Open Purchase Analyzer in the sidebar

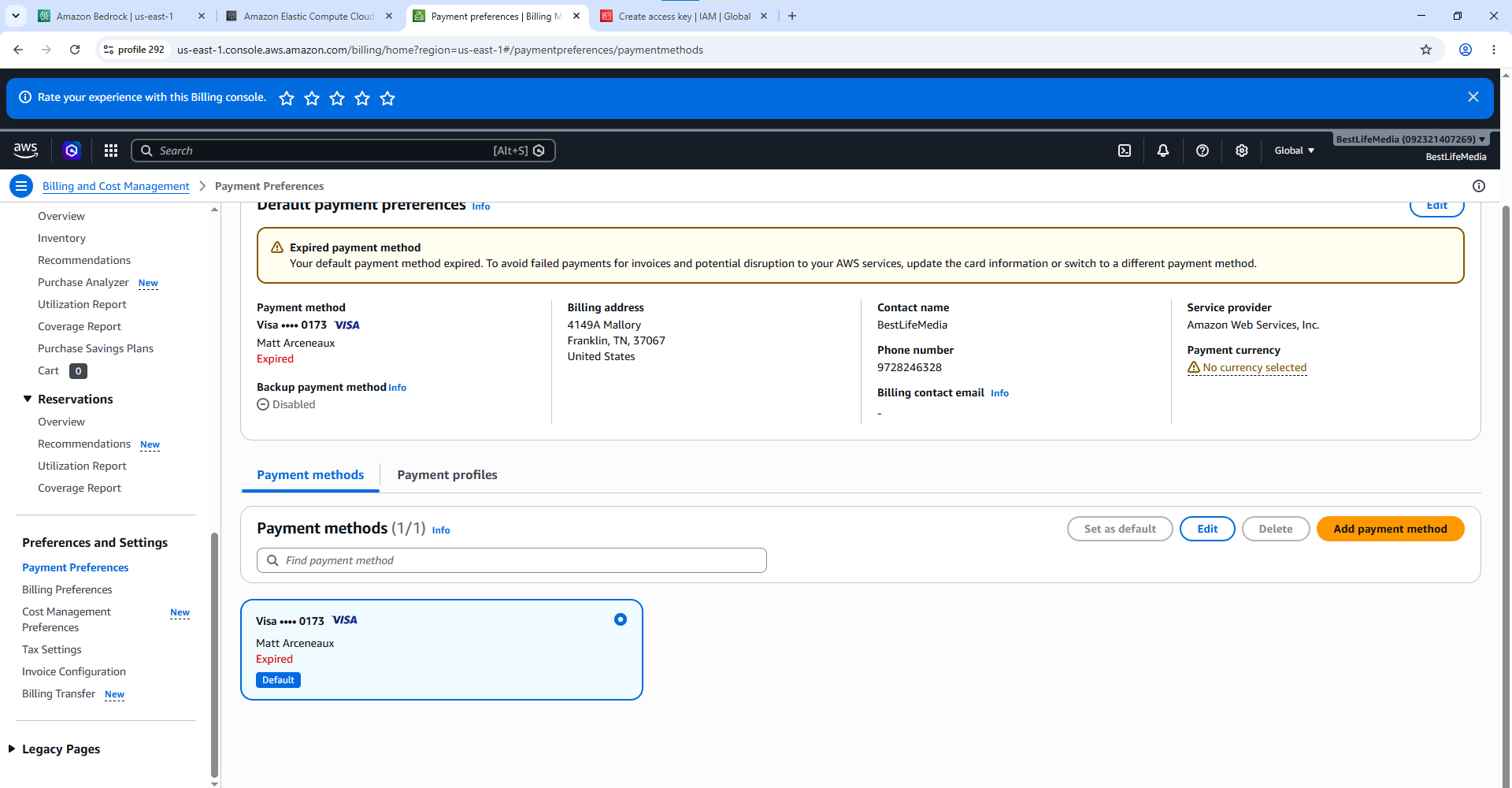tap(83, 282)
